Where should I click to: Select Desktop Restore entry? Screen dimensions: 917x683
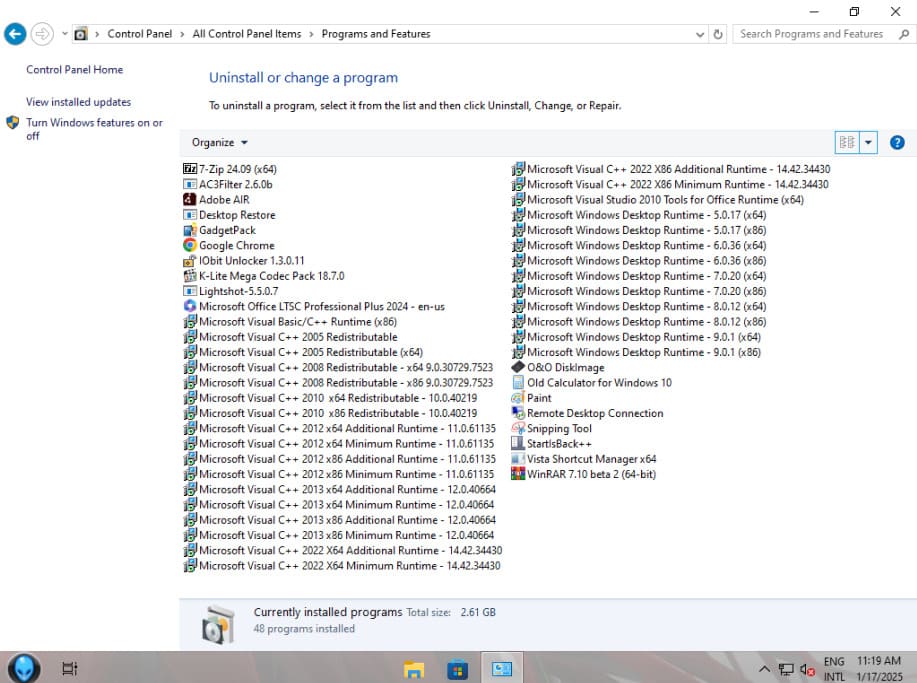(229, 215)
